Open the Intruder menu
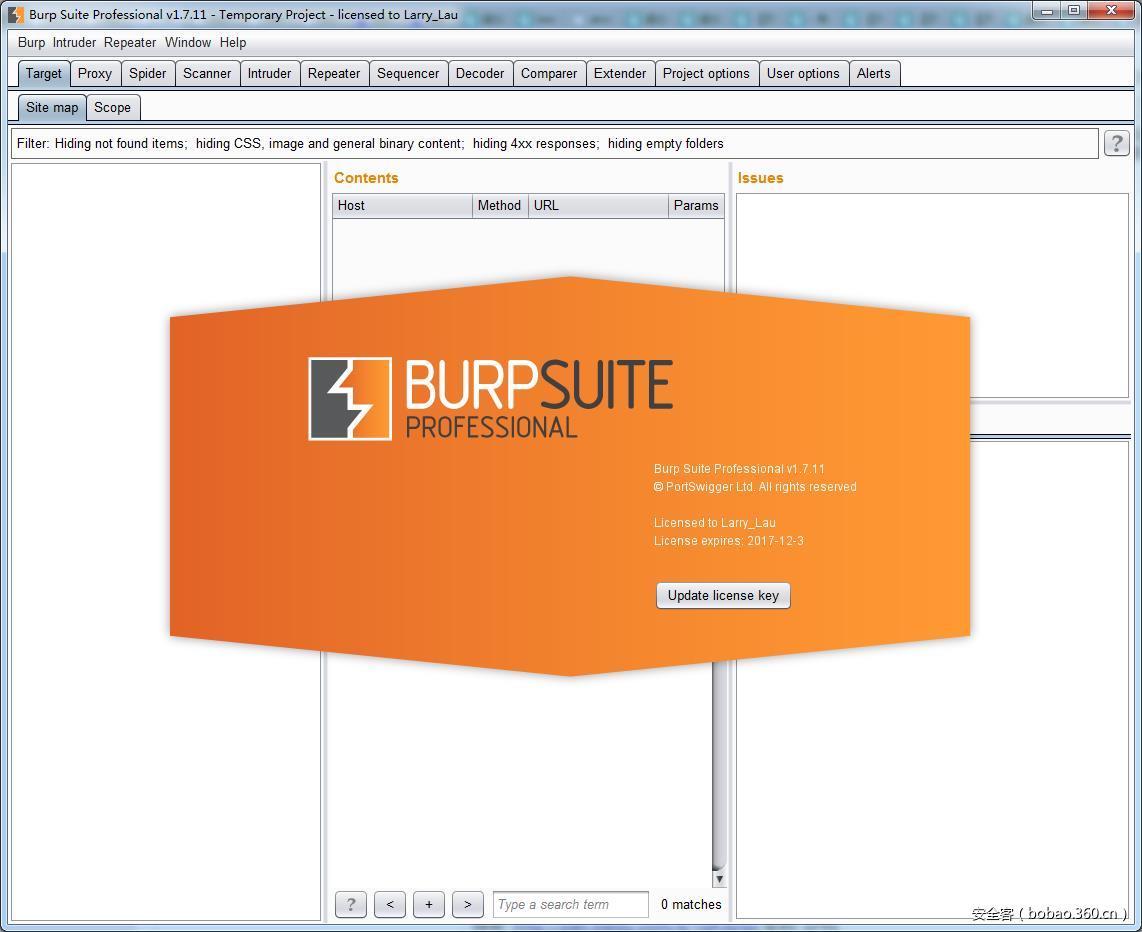The height and width of the screenshot is (932, 1142). pyautogui.click(x=74, y=42)
